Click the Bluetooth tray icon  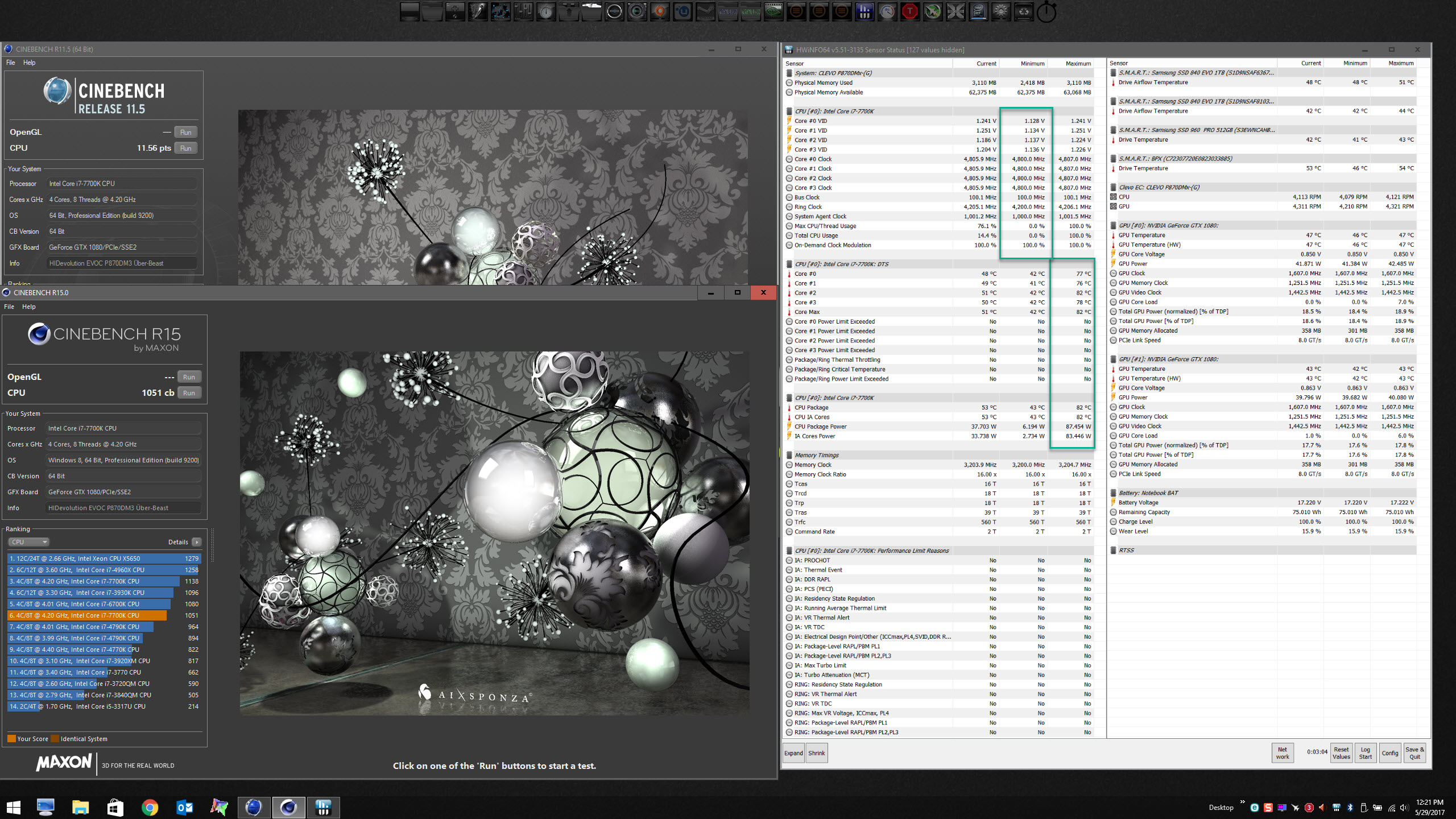(1350, 808)
